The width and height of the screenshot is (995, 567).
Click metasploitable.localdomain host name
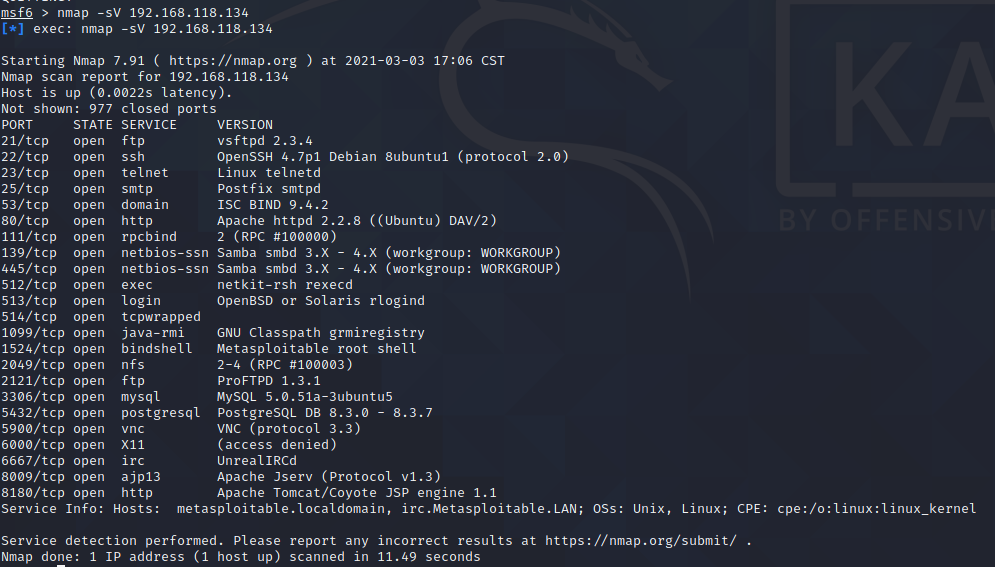tap(280, 509)
